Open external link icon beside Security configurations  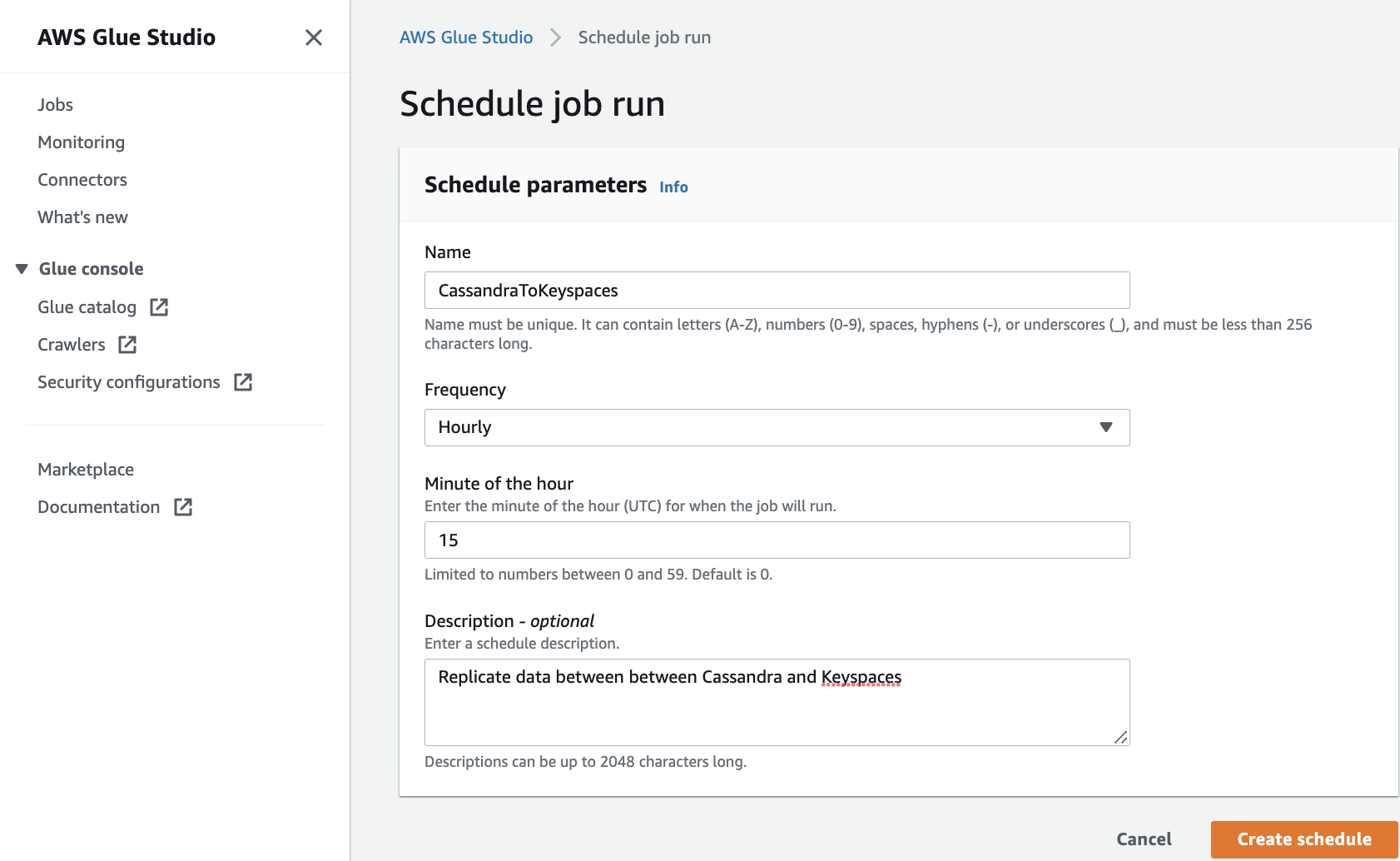(243, 382)
